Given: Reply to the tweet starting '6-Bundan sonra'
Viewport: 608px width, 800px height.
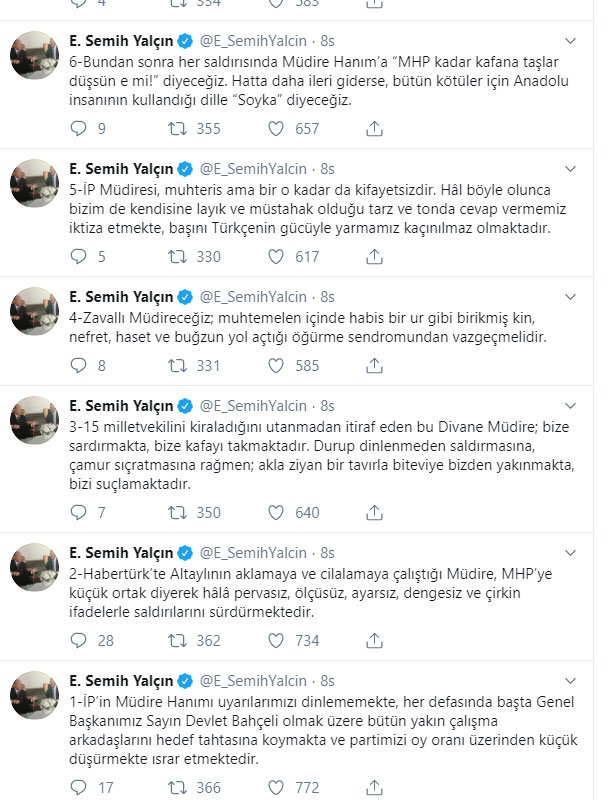Looking at the screenshot, I should coord(80,128).
